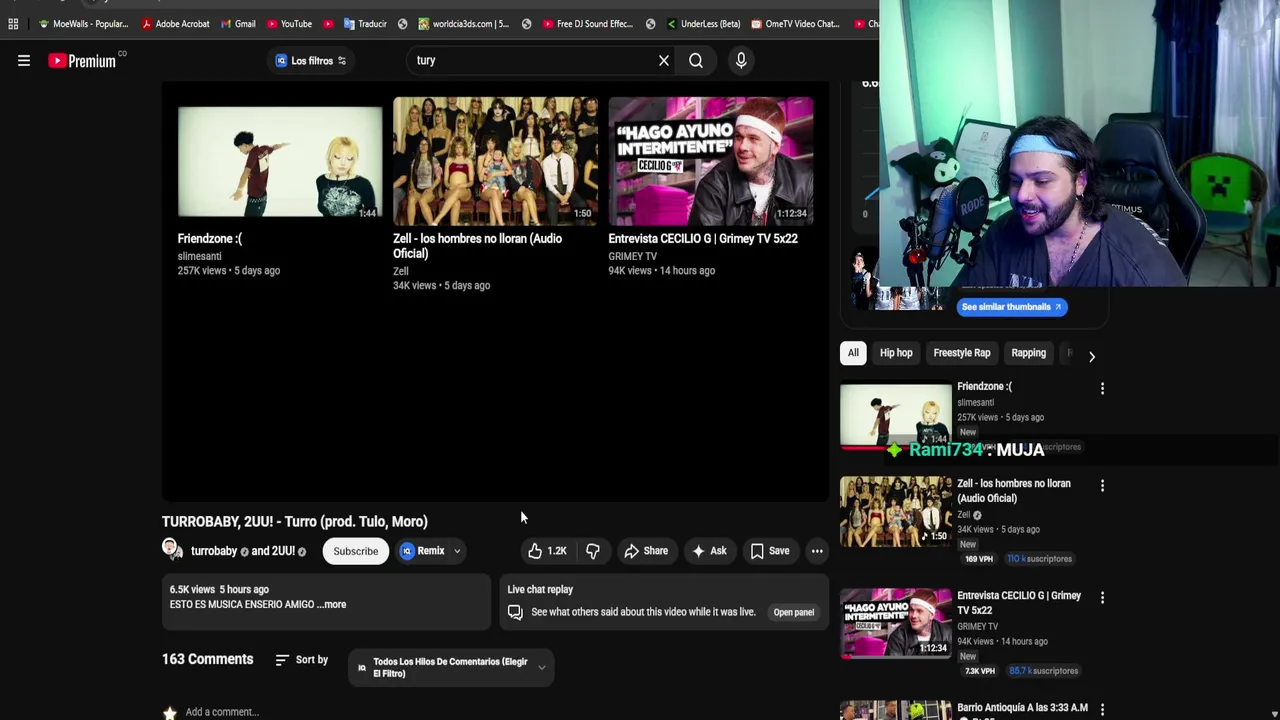
Task: Open the Los filtros filter button
Action: pyautogui.click(x=311, y=61)
